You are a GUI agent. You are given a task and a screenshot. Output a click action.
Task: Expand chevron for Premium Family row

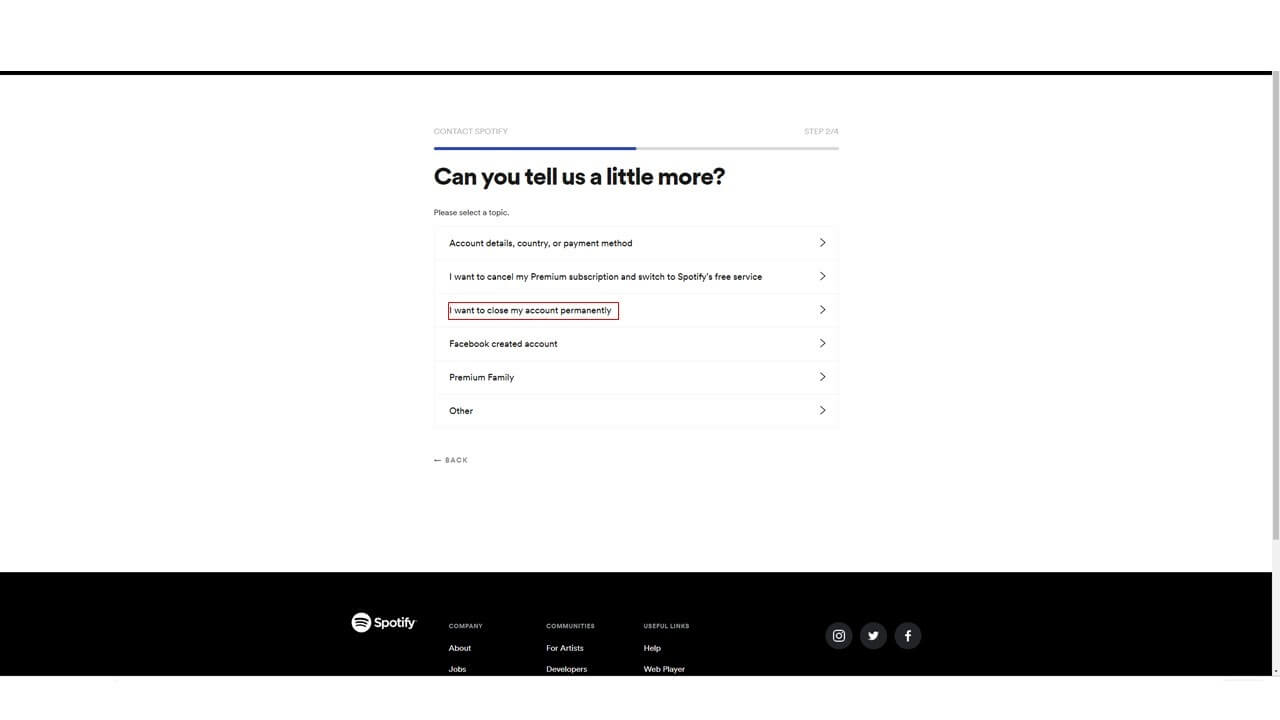pyautogui.click(x=822, y=377)
